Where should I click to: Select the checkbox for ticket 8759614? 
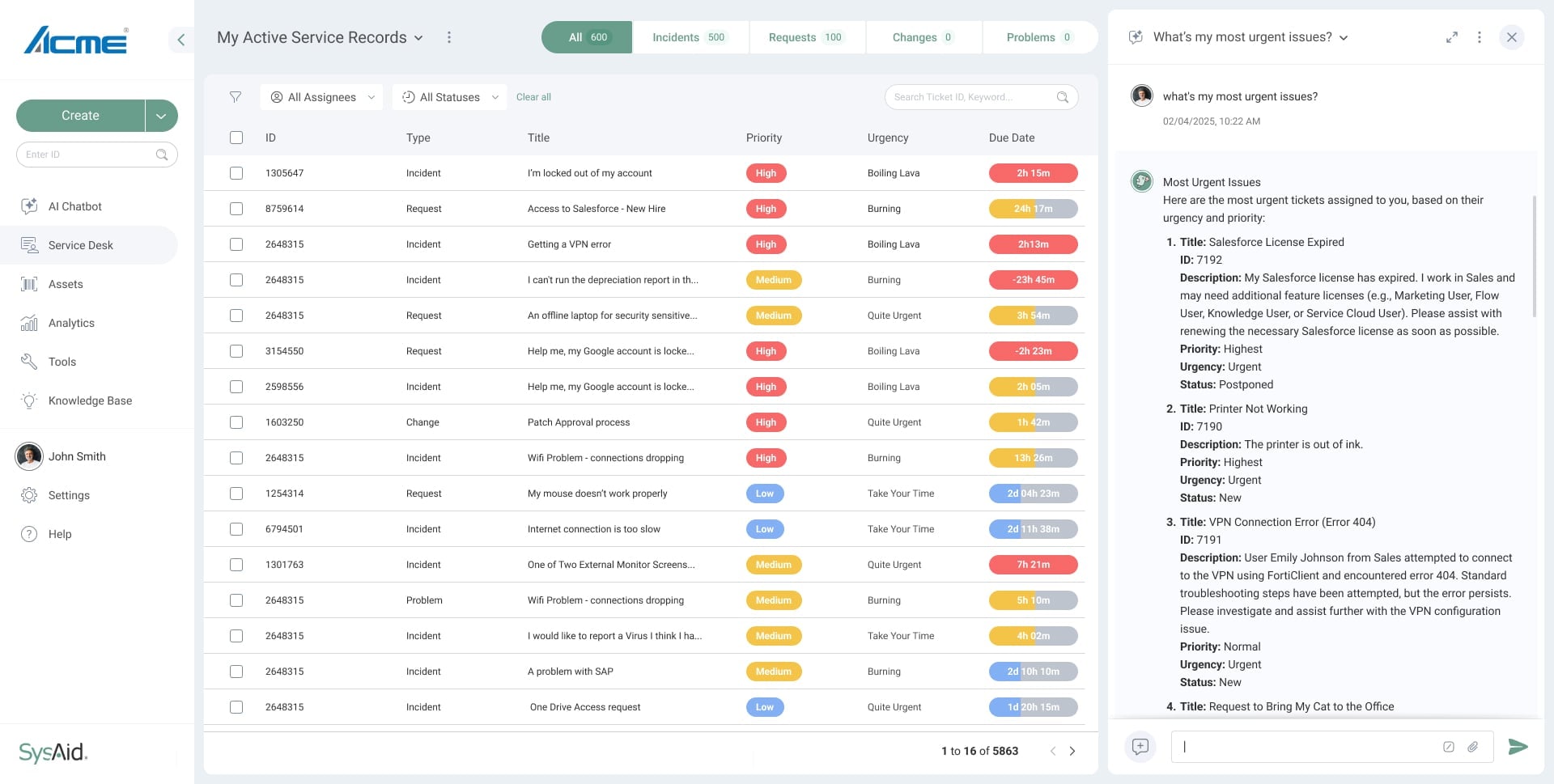click(x=236, y=209)
